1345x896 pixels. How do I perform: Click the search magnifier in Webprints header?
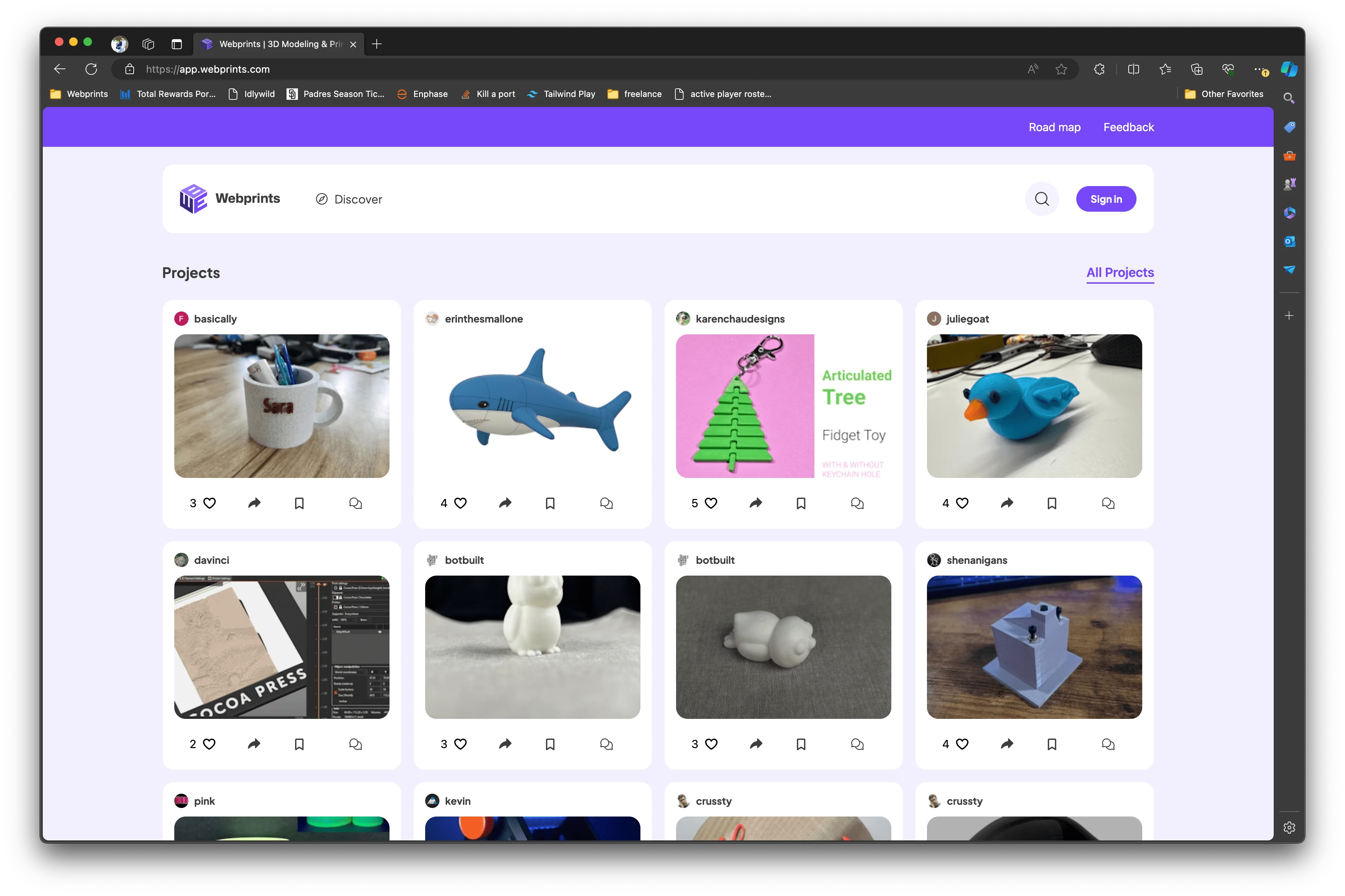click(x=1042, y=199)
